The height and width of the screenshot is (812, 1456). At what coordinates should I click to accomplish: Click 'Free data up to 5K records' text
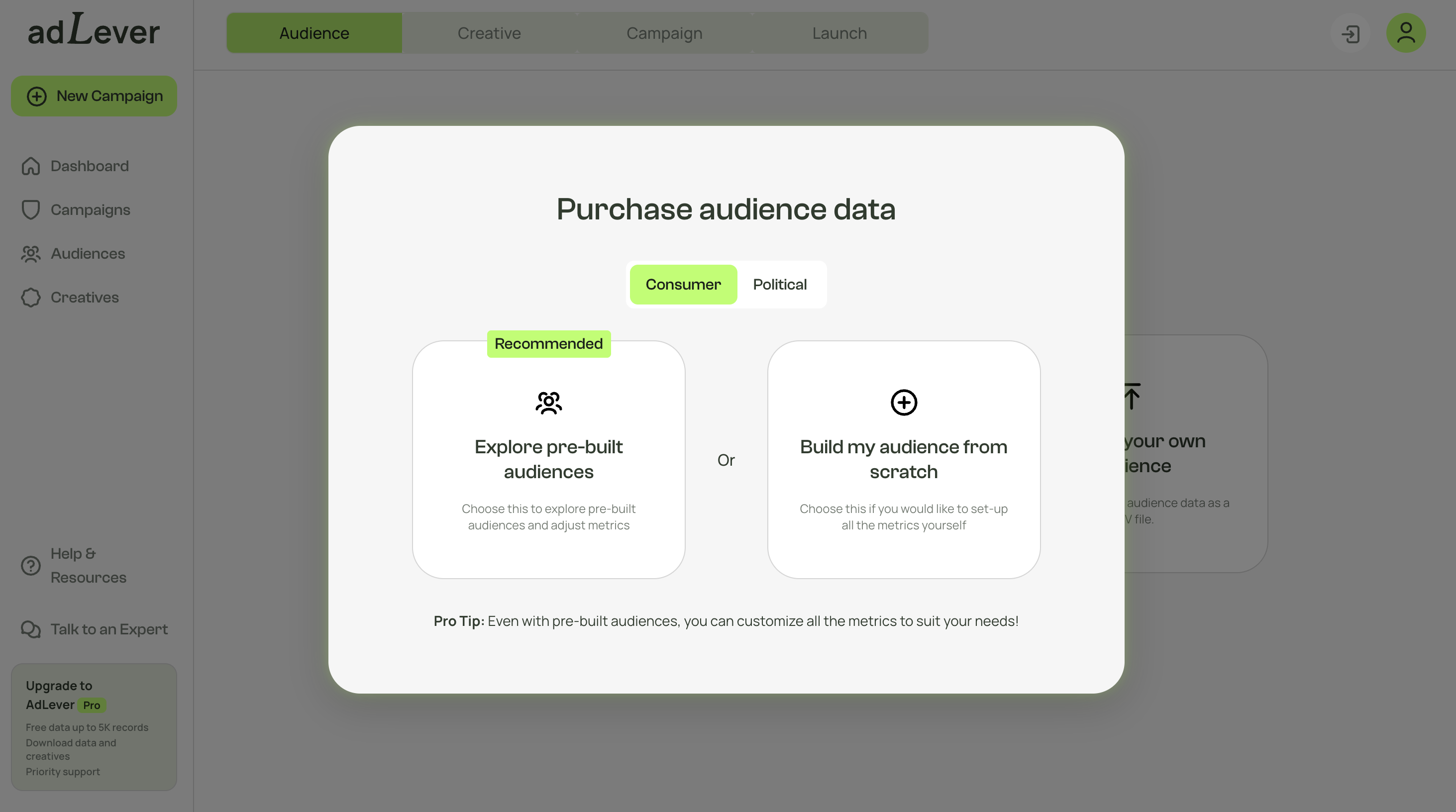pos(87,727)
